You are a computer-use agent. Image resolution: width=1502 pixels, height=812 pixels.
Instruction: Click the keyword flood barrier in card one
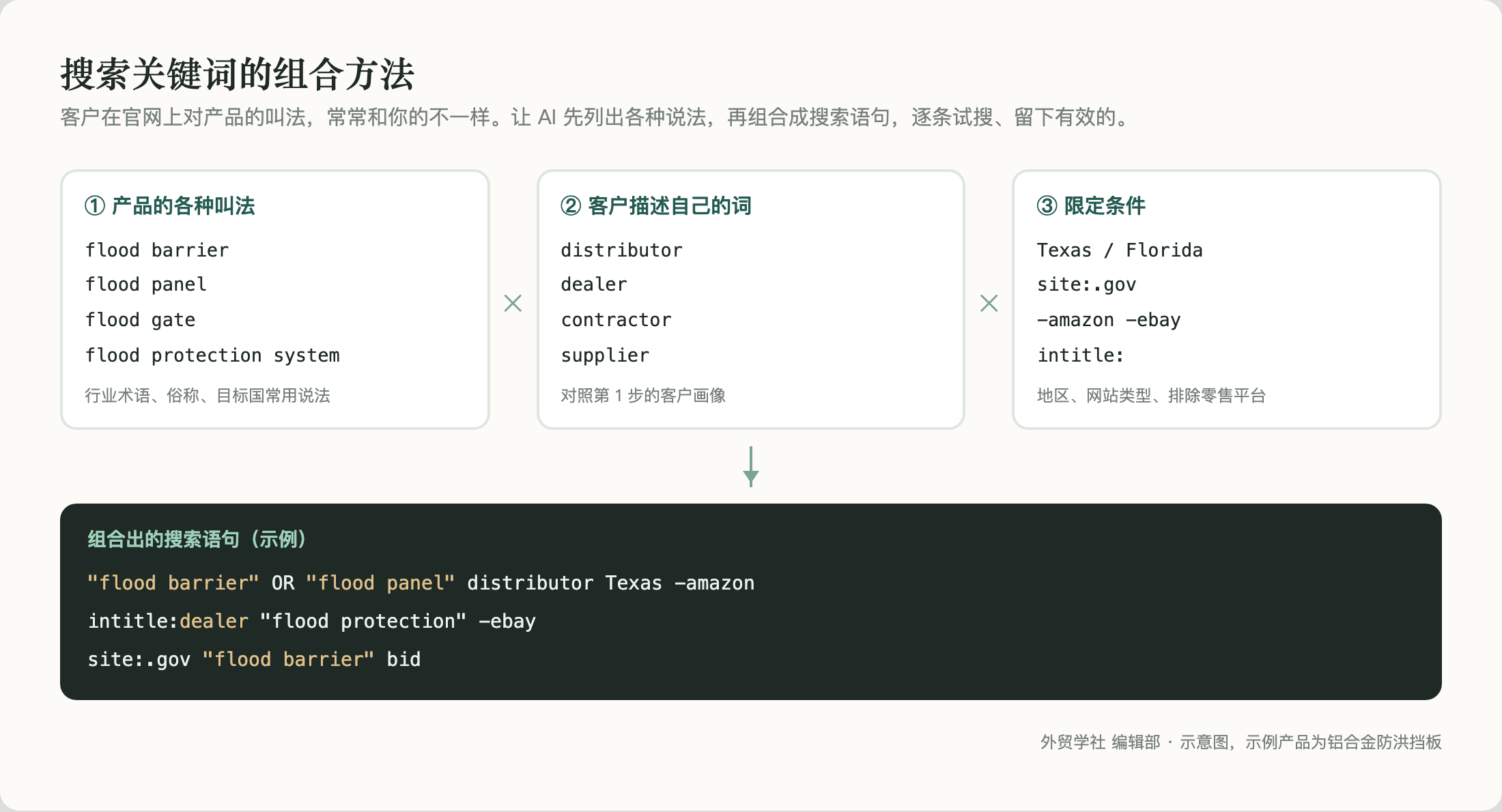pos(157,250)
